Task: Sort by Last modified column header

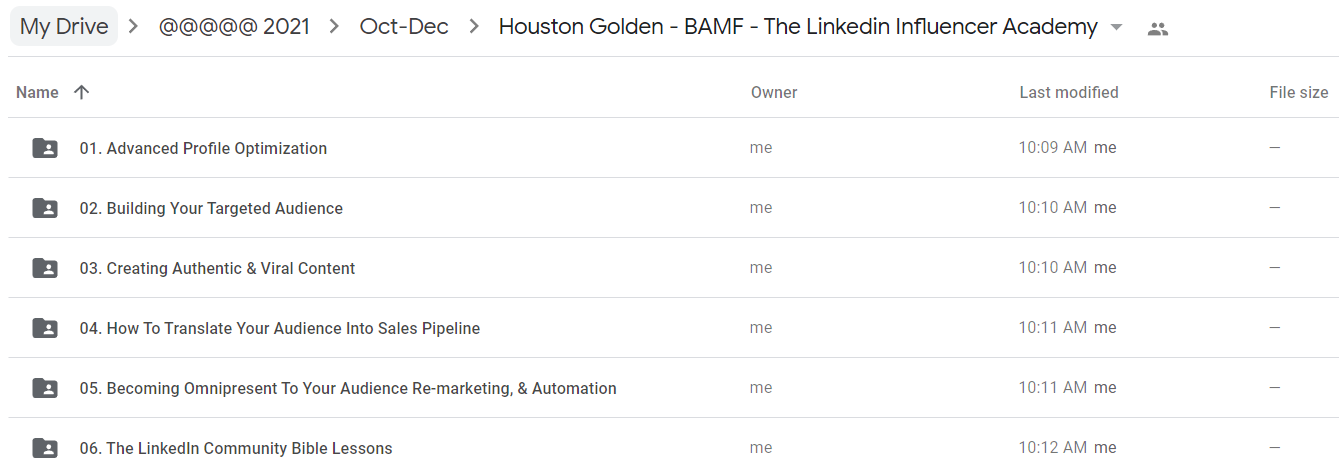Action: point(1068,92)
